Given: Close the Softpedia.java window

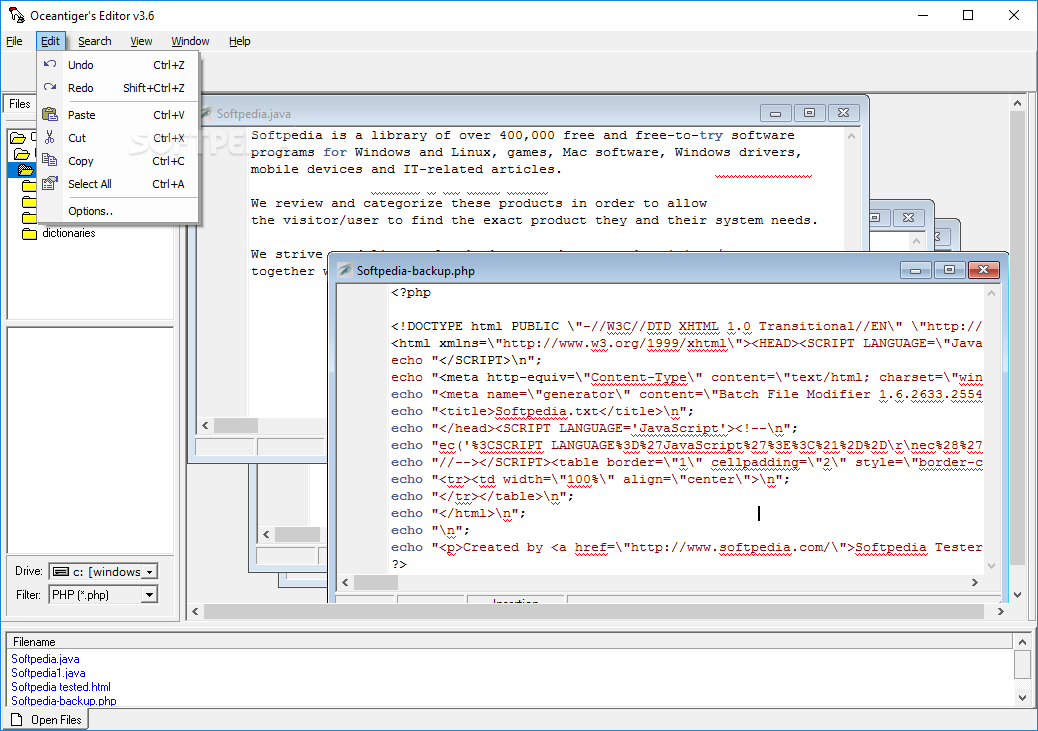Looking at the screenshot, I should pos(843,113).
